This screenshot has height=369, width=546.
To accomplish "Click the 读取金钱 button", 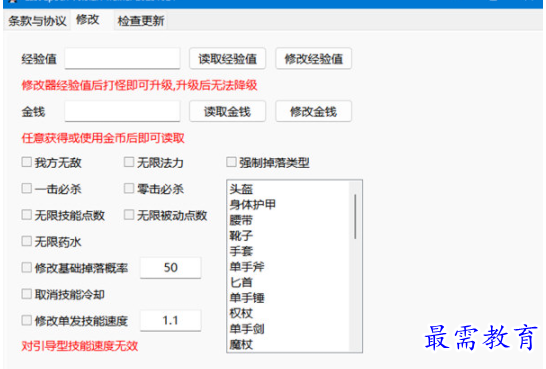I will coord(227,111).
